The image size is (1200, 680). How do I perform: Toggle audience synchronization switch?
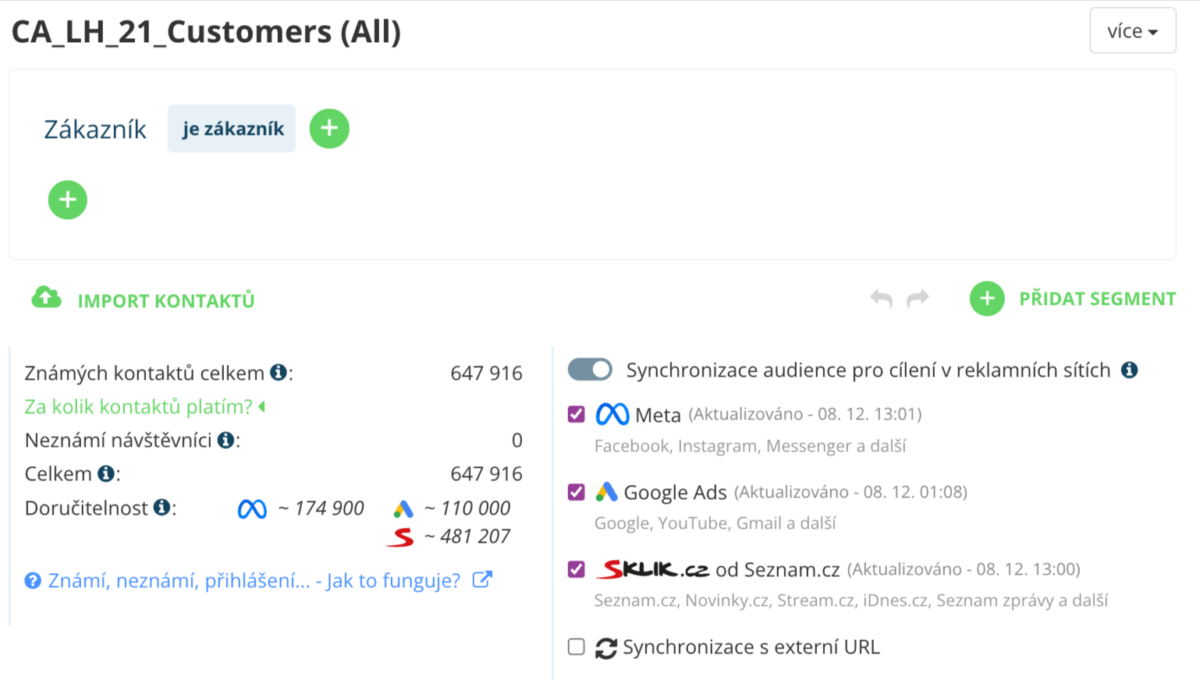click(x=590, y=370)
